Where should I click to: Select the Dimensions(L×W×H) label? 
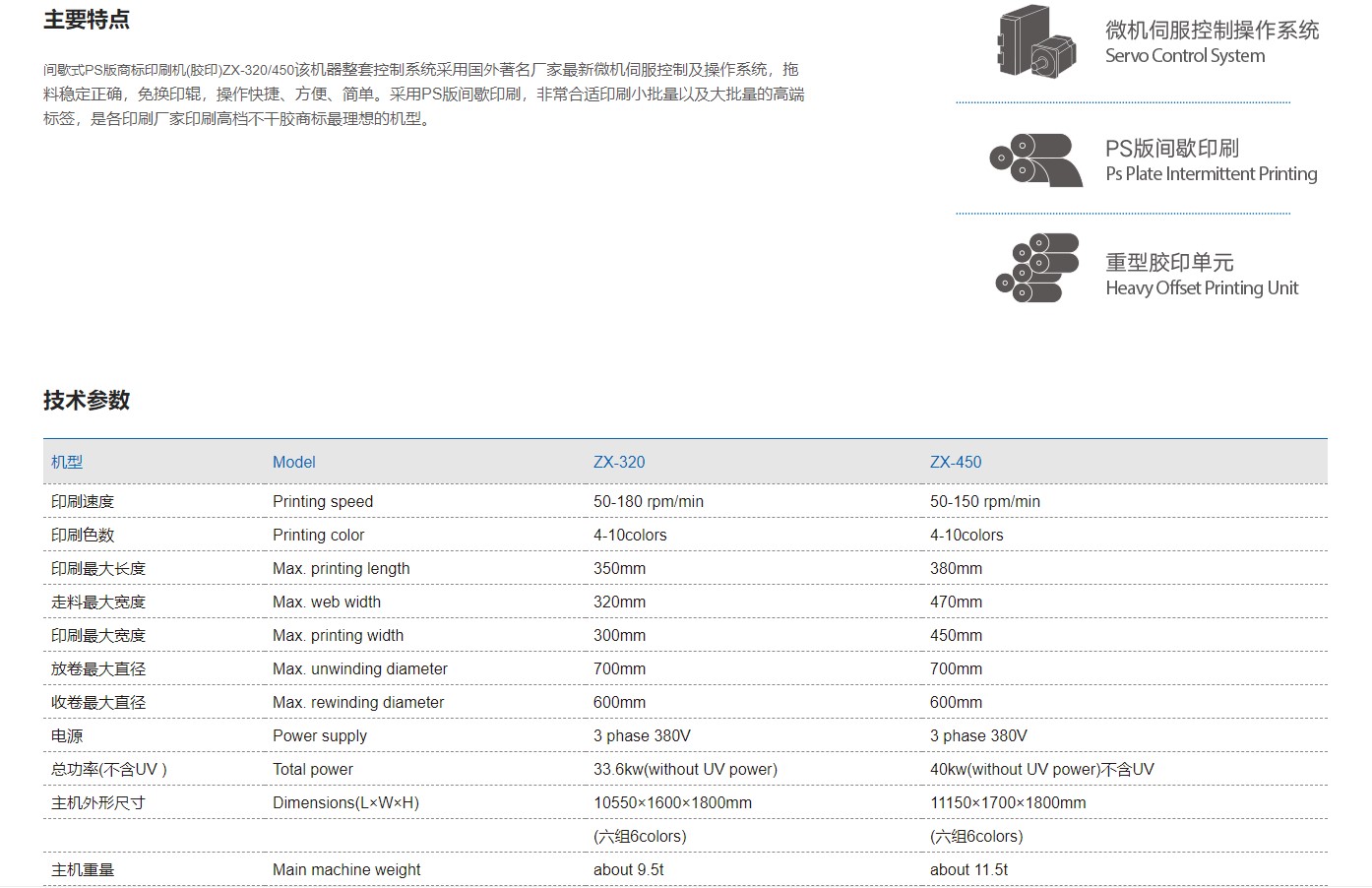[345, 802]
